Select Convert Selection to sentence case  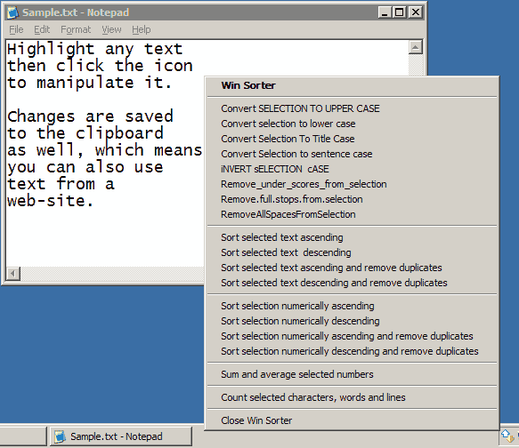click(x=352, y=154)
